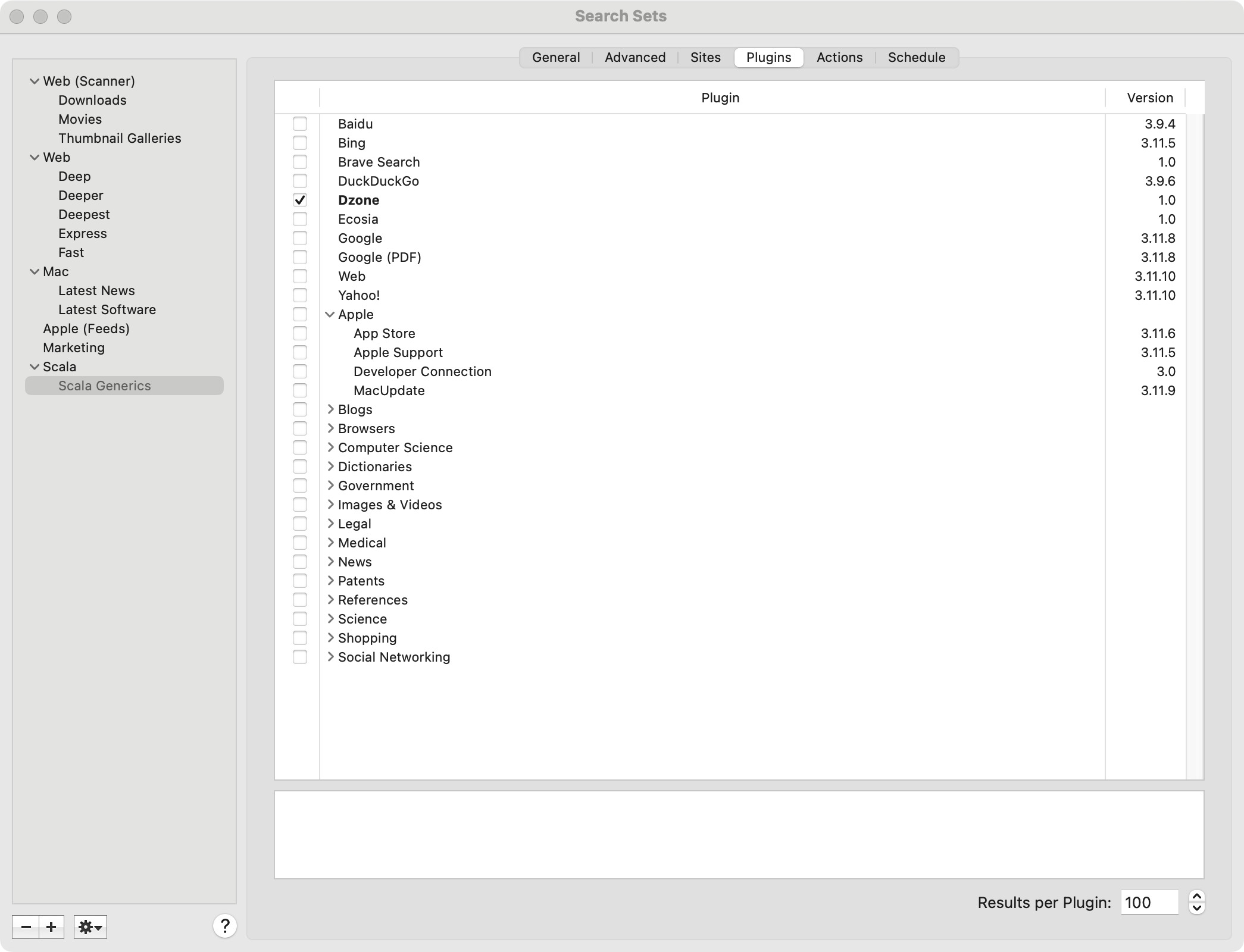Collapse the Mac sidebar group

click(35, 271)
